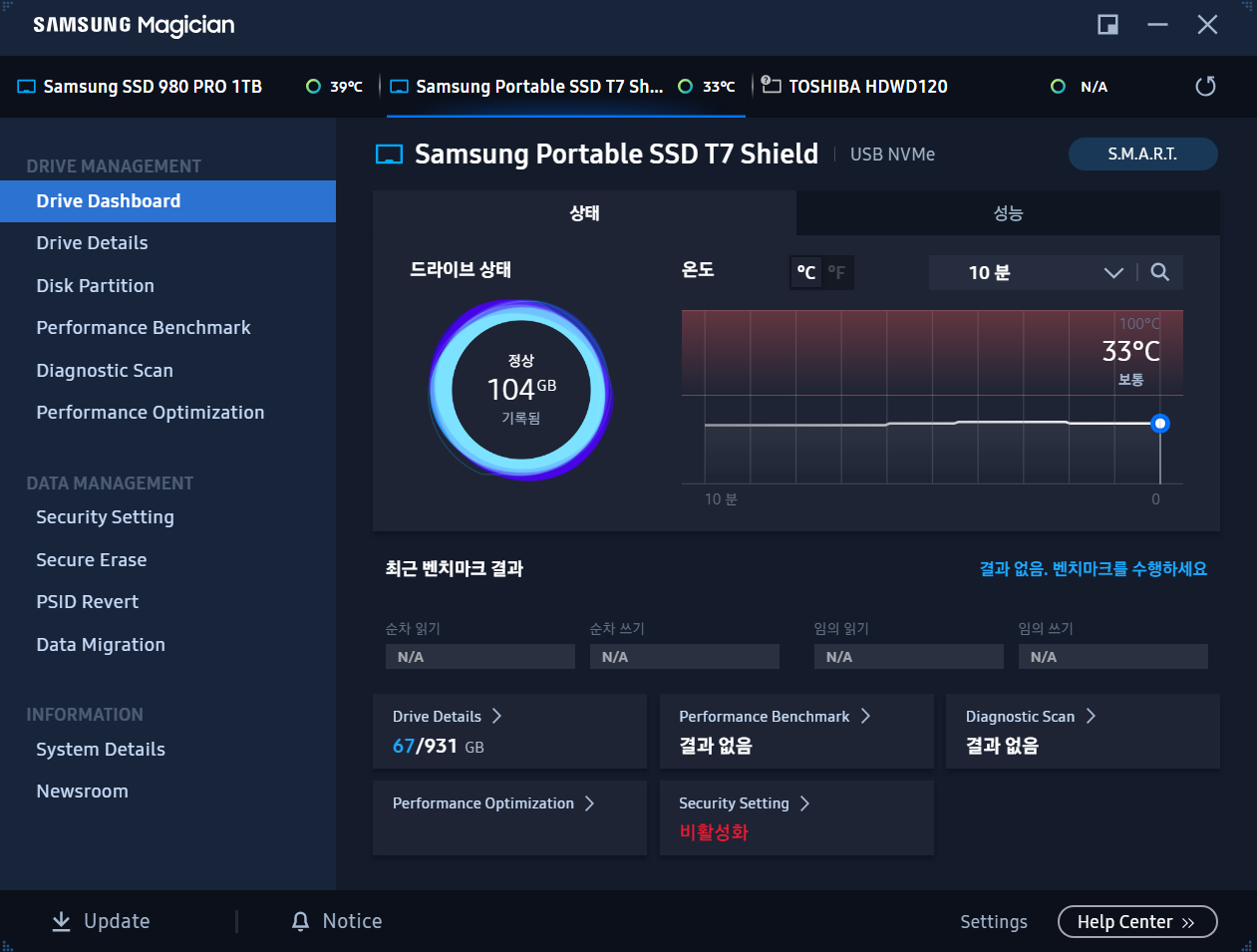Click the drive health ring gauge

(520, 390)
